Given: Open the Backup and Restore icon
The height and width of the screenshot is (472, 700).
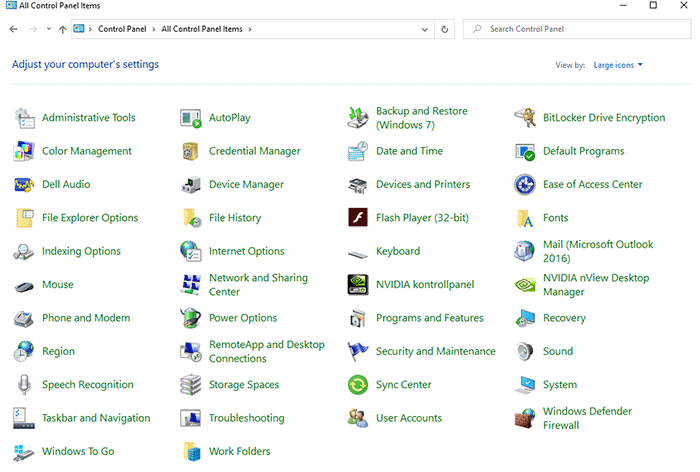Looking at the screenshot, I should [x=358, y=118].
